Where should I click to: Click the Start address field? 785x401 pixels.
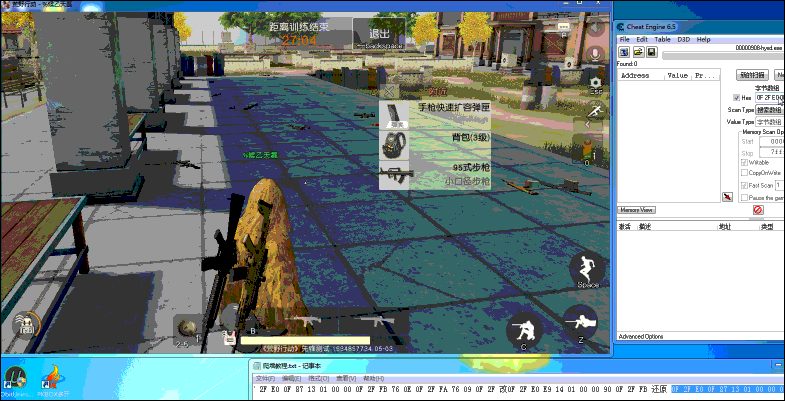click(x=771, y=142)
